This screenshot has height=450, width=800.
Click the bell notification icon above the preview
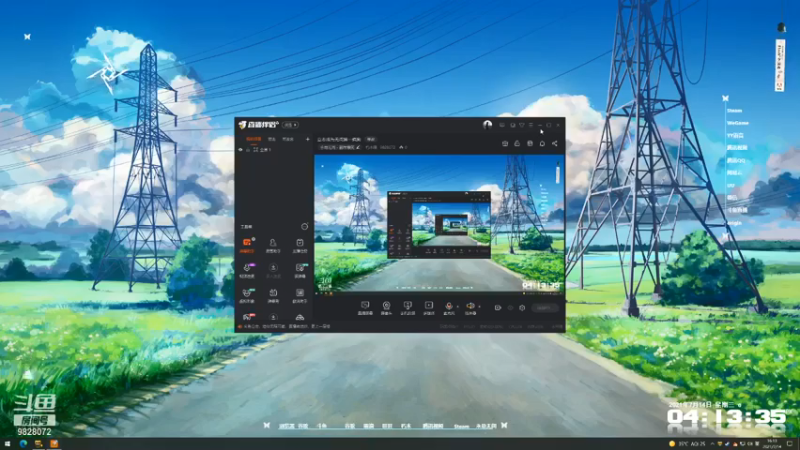tap(542, 144)
